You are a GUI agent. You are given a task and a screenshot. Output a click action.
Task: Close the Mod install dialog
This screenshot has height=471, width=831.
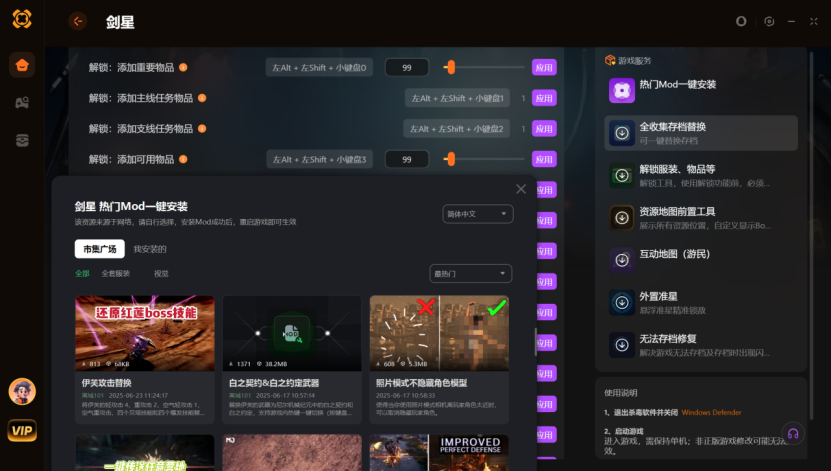(521, 189)
